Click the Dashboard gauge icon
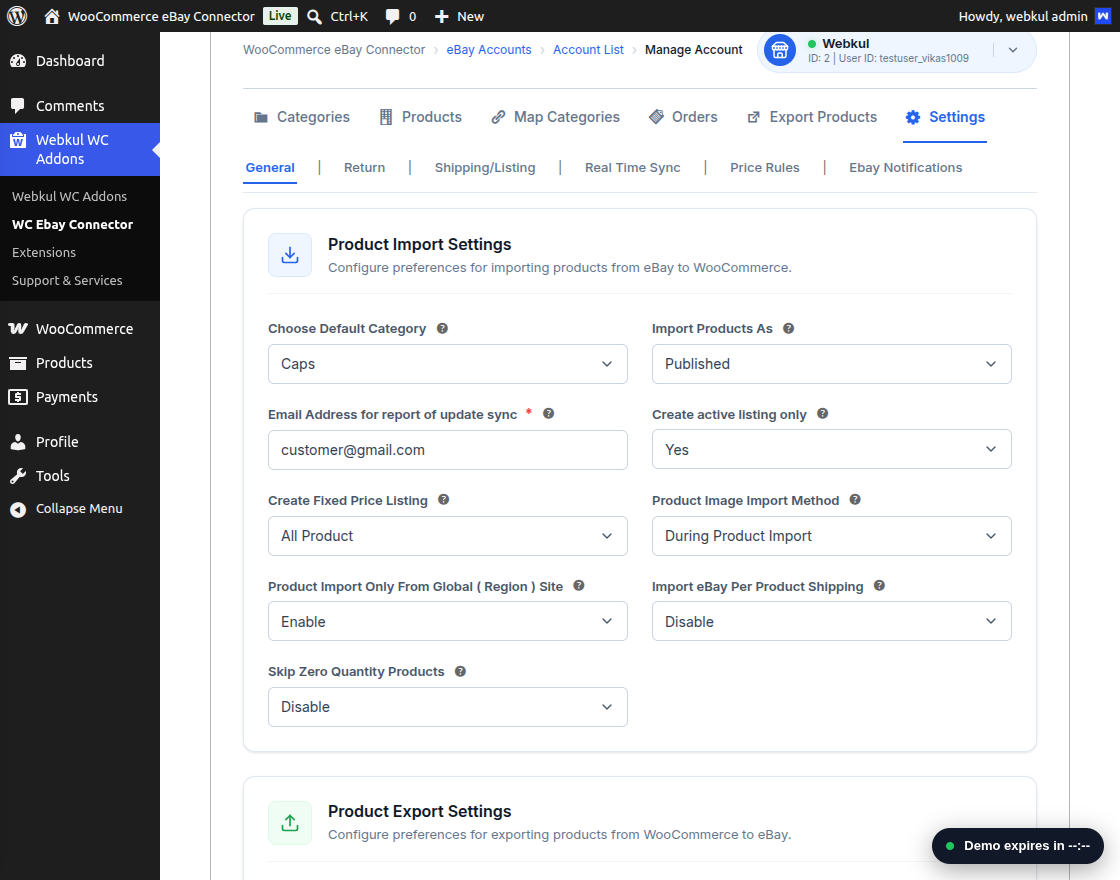 click(18, 61)
